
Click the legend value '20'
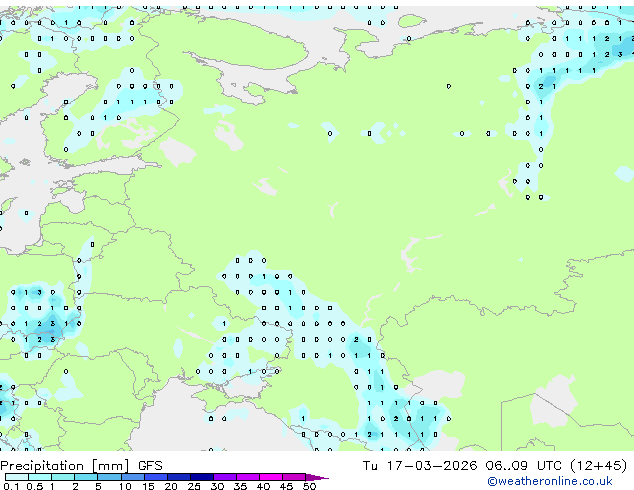[x=171, y=486]
